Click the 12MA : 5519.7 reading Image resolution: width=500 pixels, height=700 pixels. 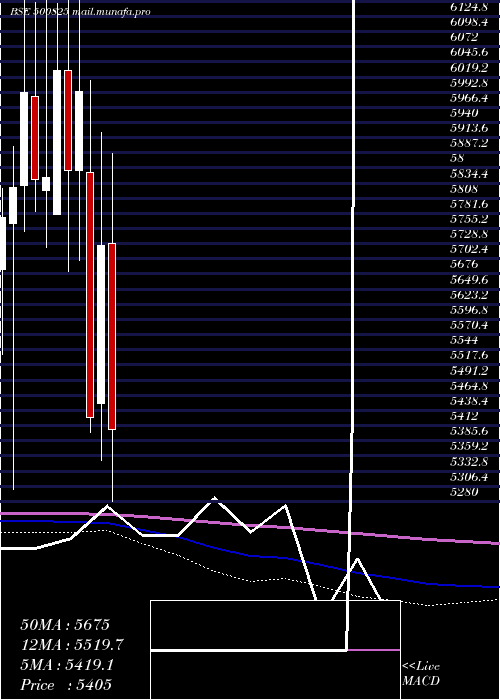pyautogui.click(x=72, y=645)
